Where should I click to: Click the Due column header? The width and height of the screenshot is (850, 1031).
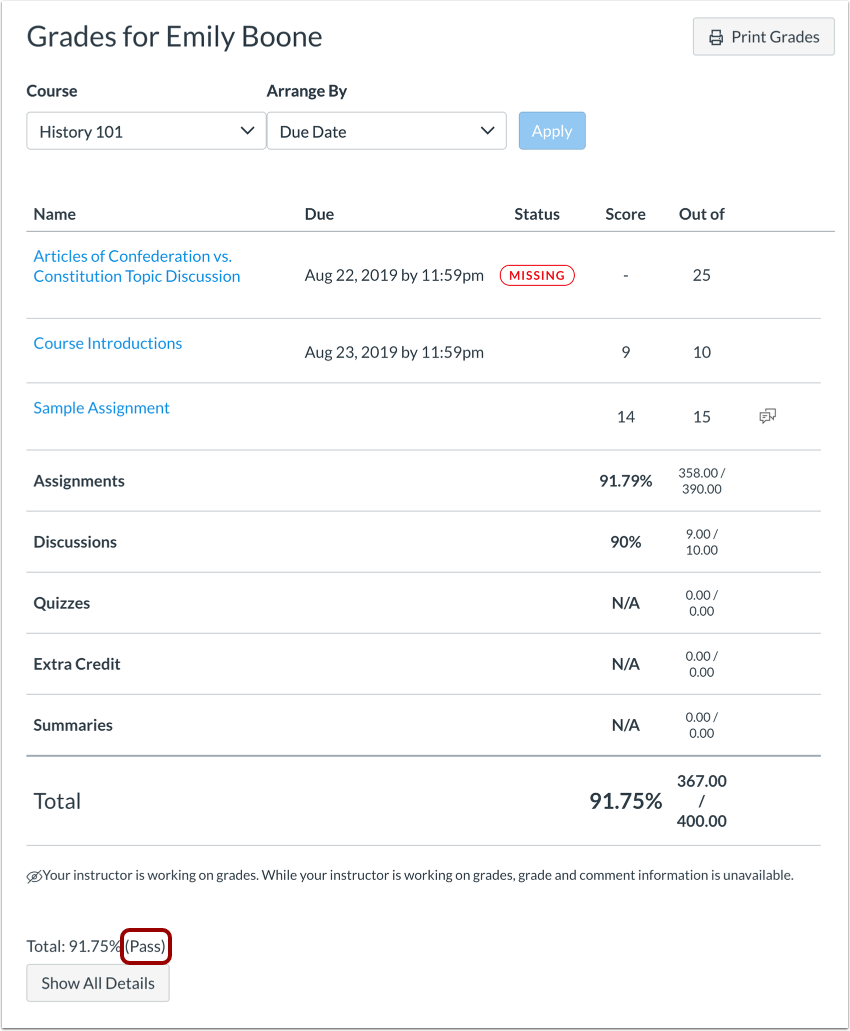[319, 214]
